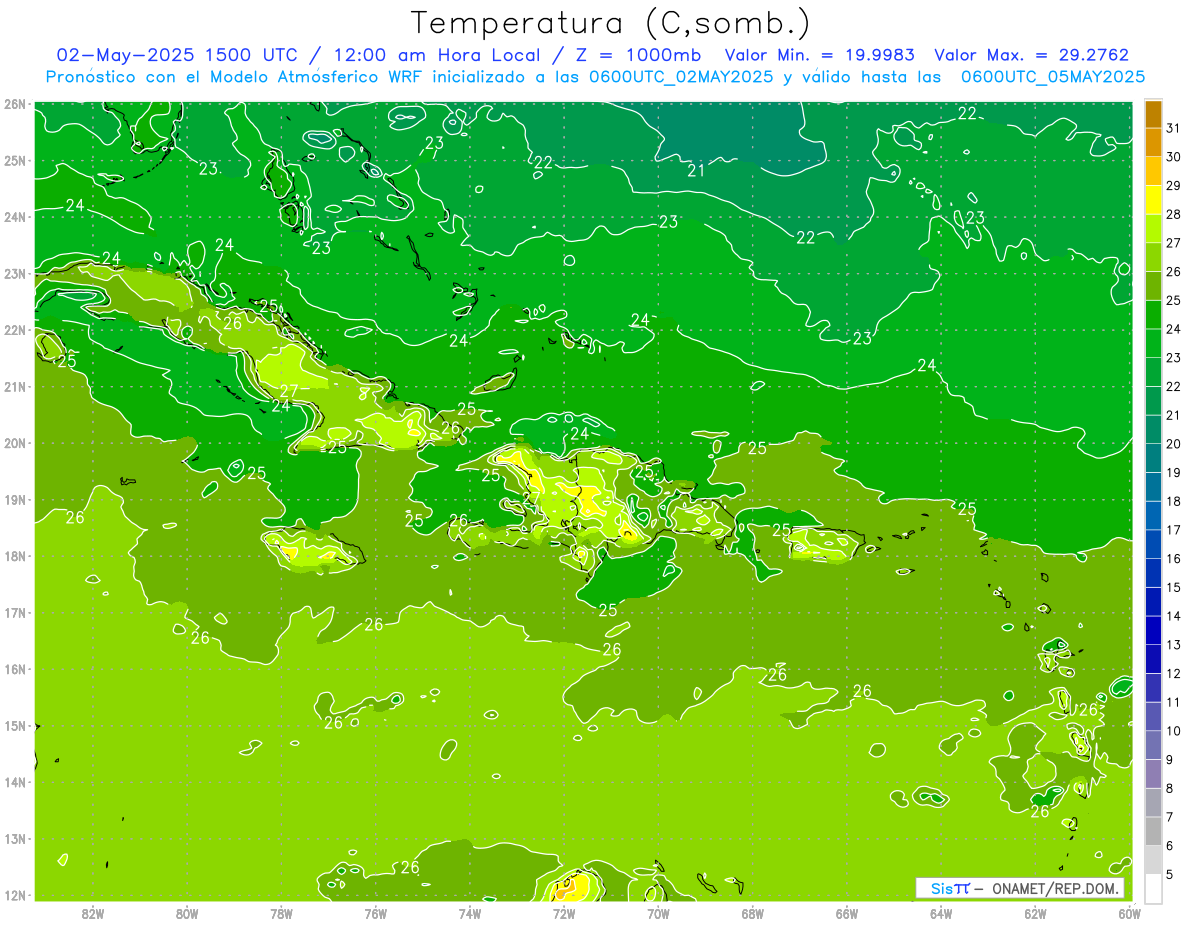
Task: Pick the legend swatch between 21 and 22
Action: click(1153, 400)
